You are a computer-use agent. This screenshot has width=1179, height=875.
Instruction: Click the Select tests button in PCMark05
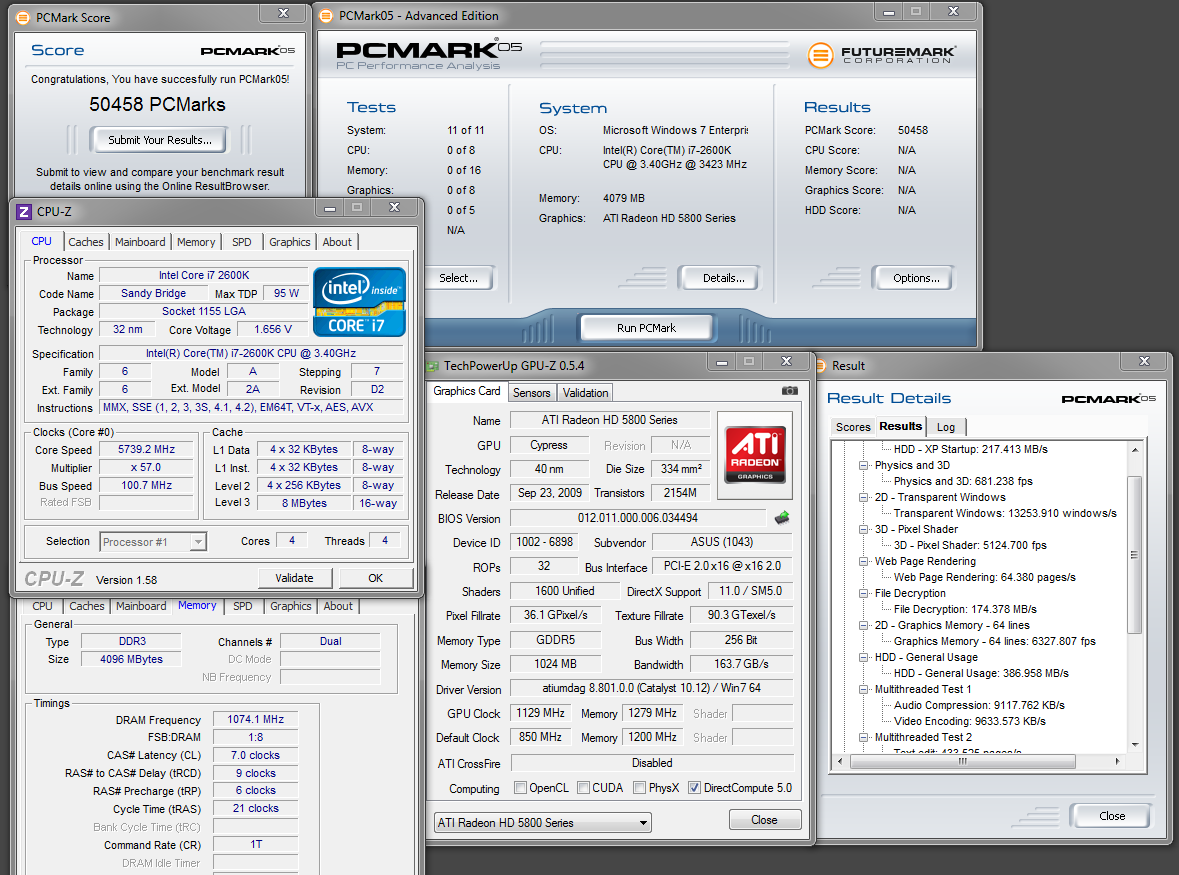coord(459,278)
